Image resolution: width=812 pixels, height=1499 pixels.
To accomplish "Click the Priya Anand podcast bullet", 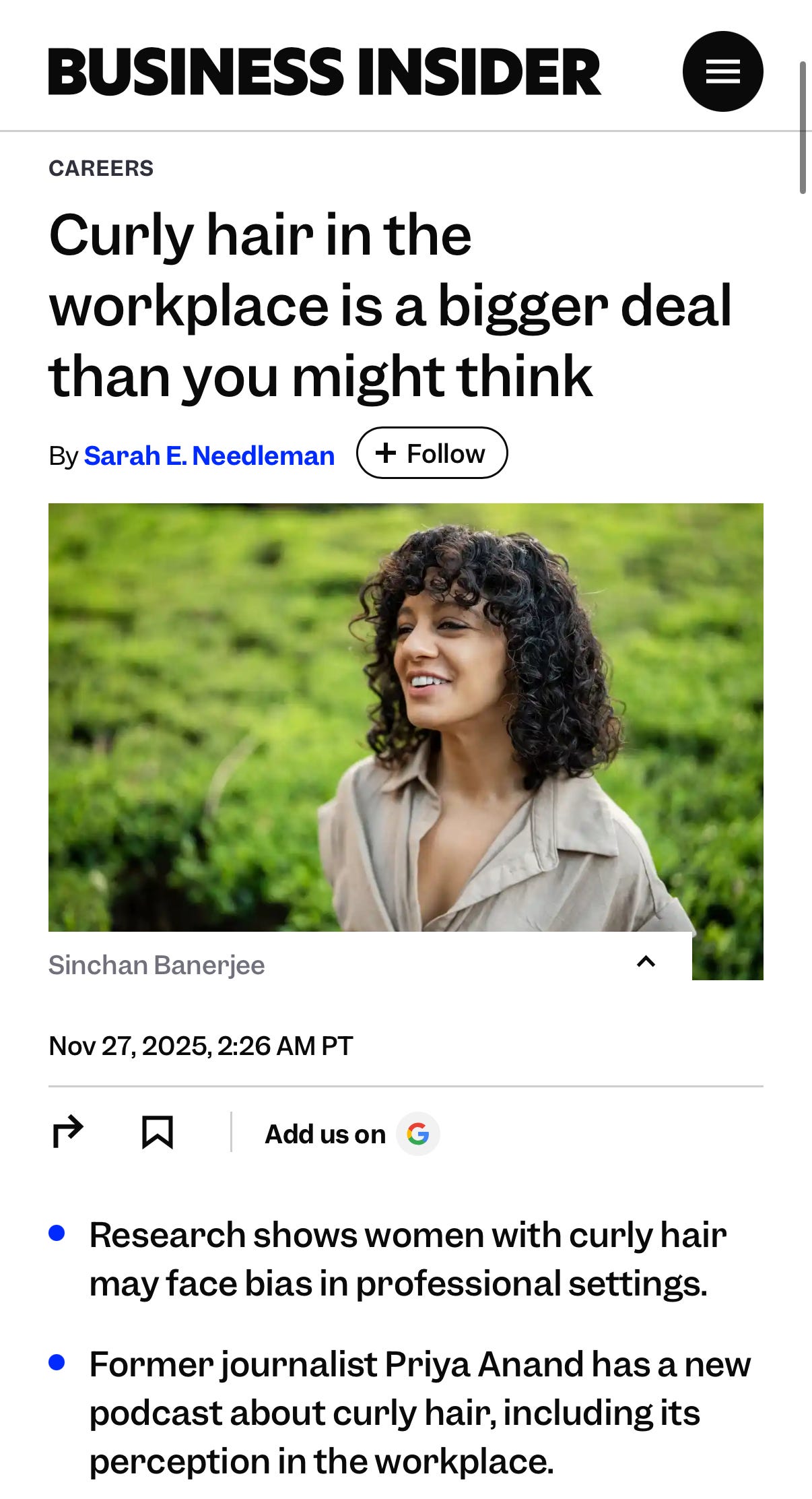I will 420,1413.
